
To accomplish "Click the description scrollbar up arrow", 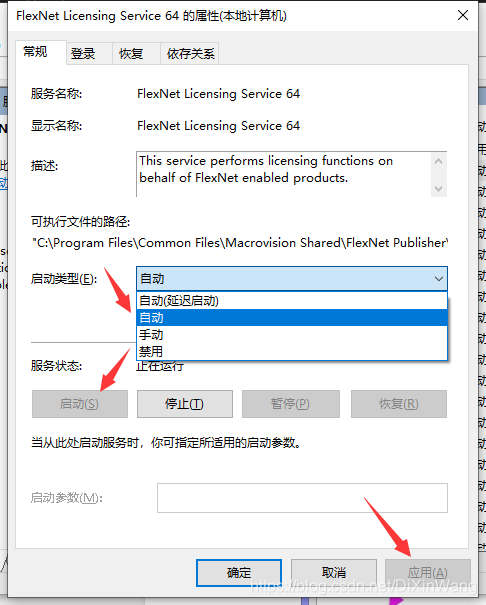I will coord(439,161).
